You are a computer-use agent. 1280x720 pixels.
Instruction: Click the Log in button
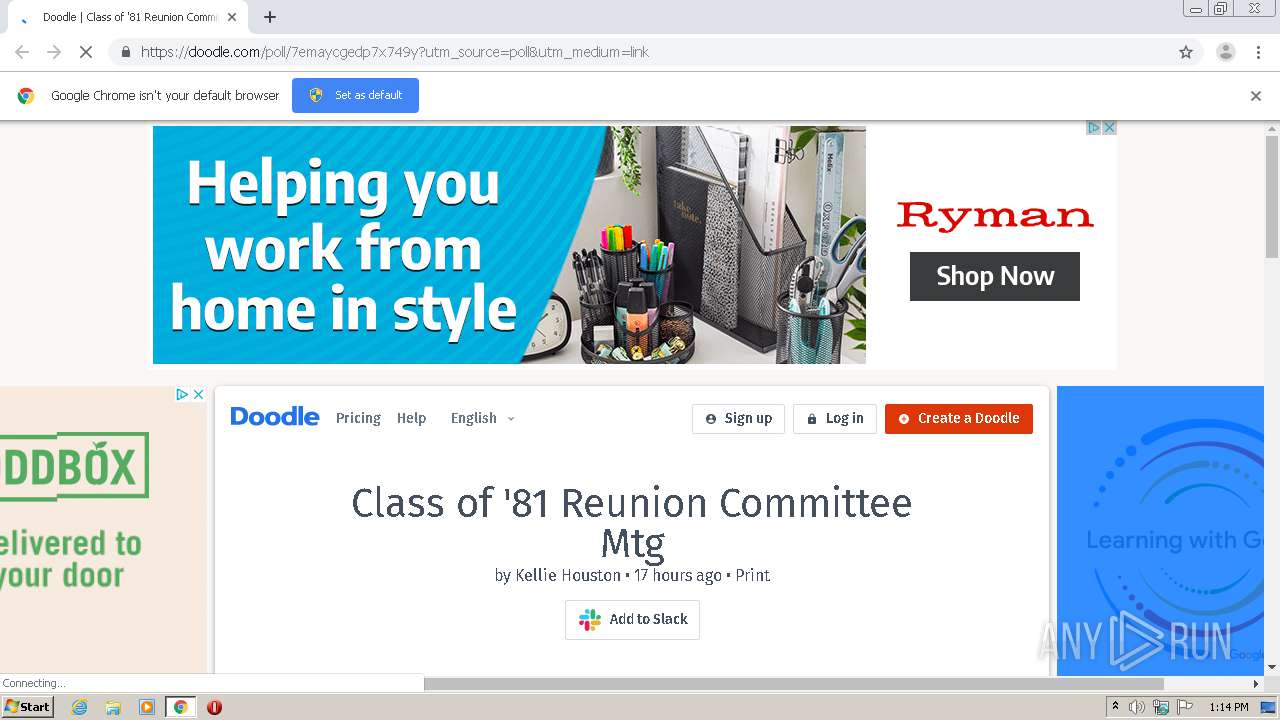[x=835, y=419]
